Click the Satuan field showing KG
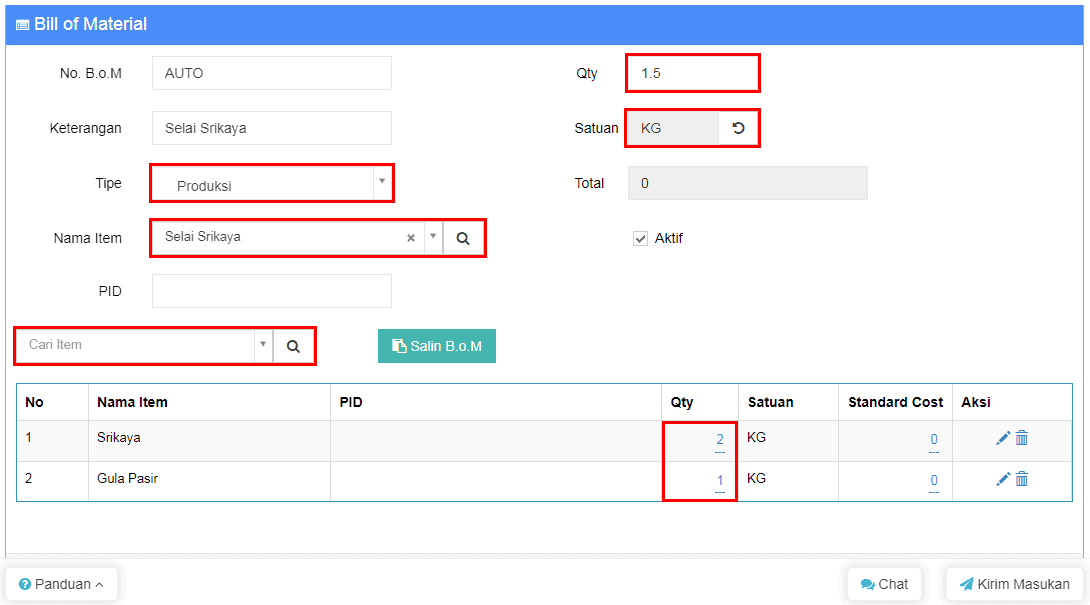1090x605 pixels. point(673,128)
